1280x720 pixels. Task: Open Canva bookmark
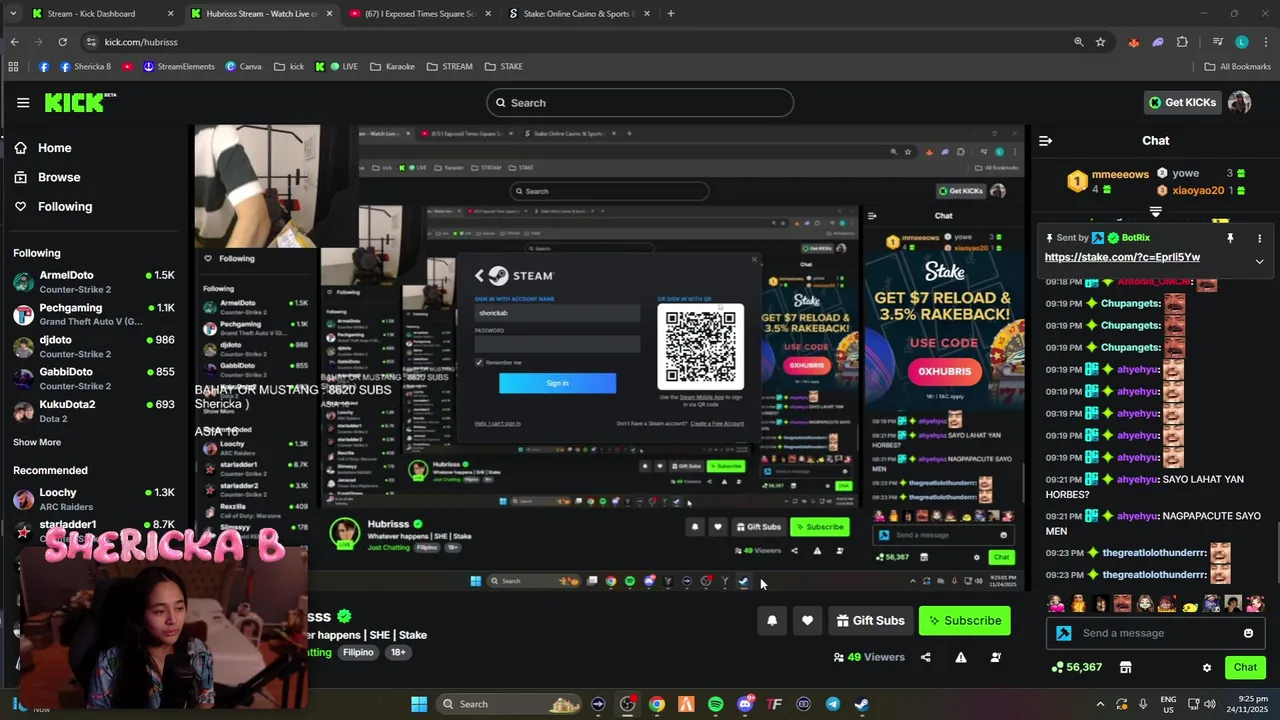point(244,67)
